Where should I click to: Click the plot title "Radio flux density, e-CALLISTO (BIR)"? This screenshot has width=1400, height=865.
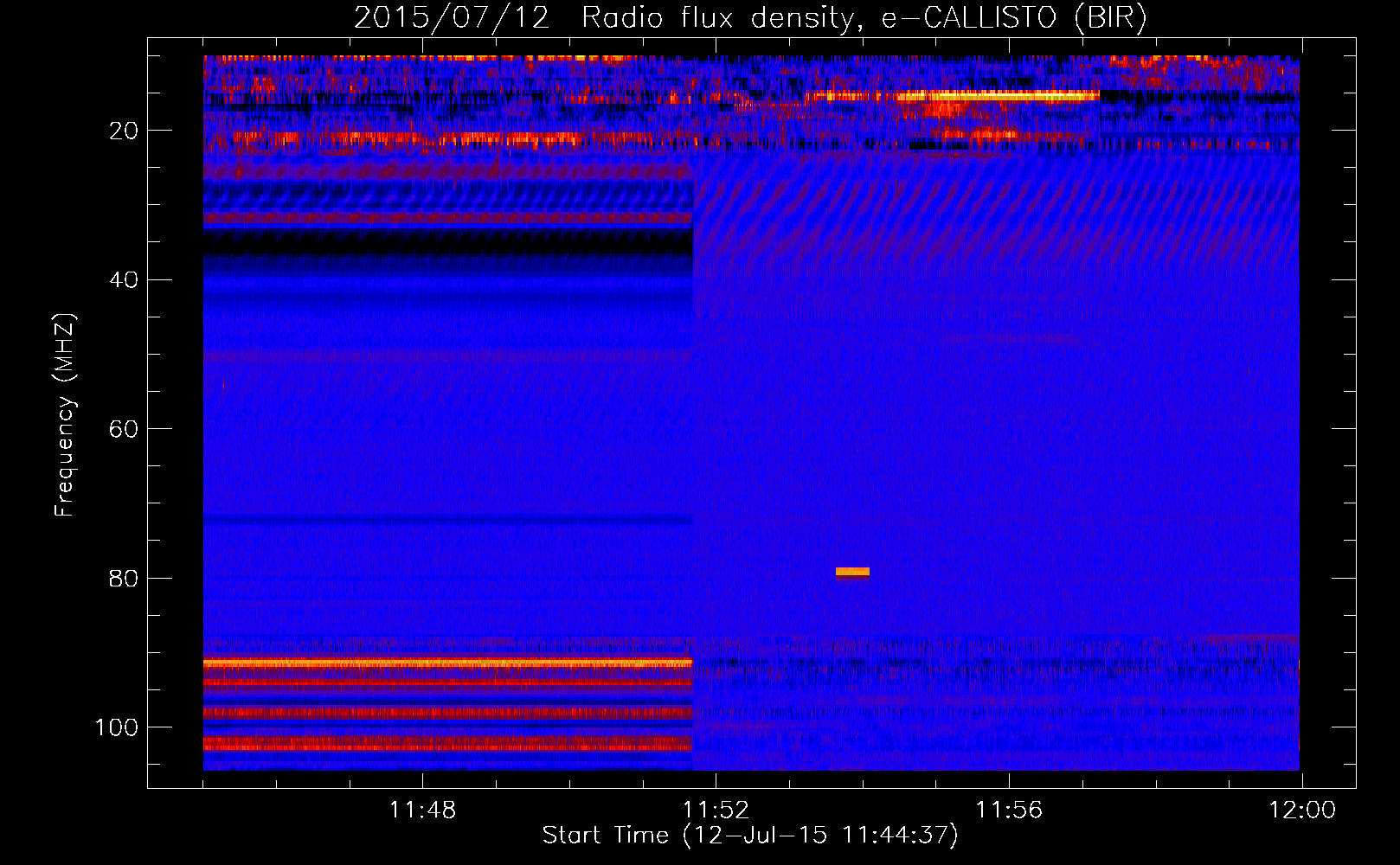pos(864,18)
